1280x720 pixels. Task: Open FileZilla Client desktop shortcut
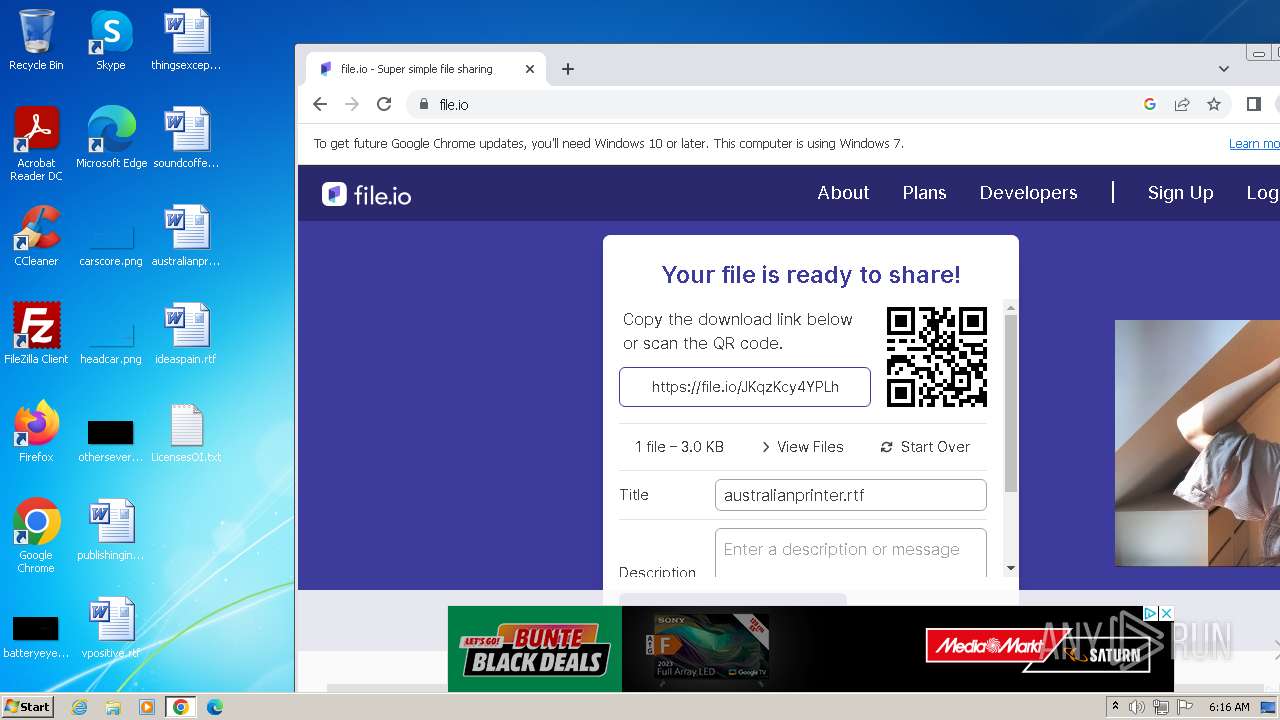(x=36, y=334)
